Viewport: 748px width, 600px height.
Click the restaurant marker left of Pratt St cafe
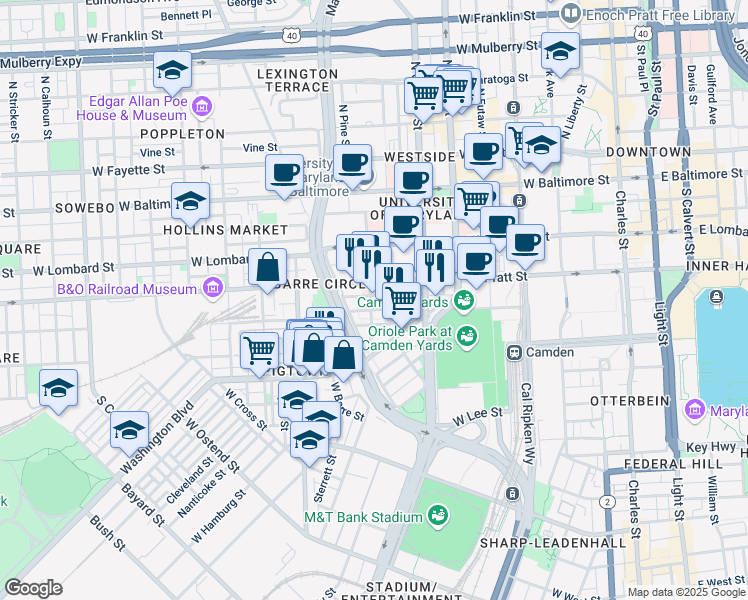435,269
